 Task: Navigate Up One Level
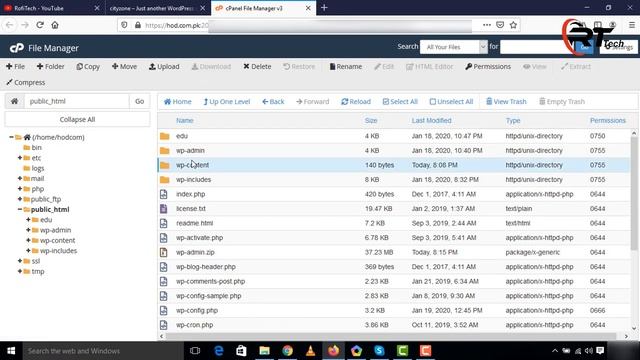click(227, 102)
